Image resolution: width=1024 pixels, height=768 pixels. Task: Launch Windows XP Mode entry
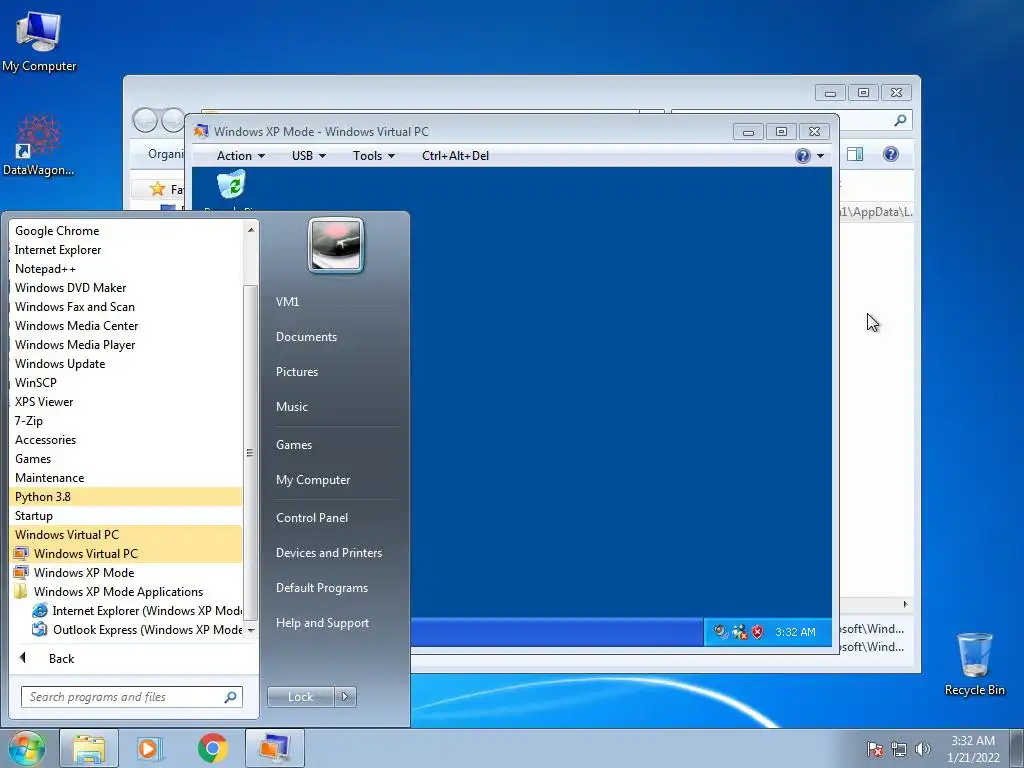[x=127, y=572]
